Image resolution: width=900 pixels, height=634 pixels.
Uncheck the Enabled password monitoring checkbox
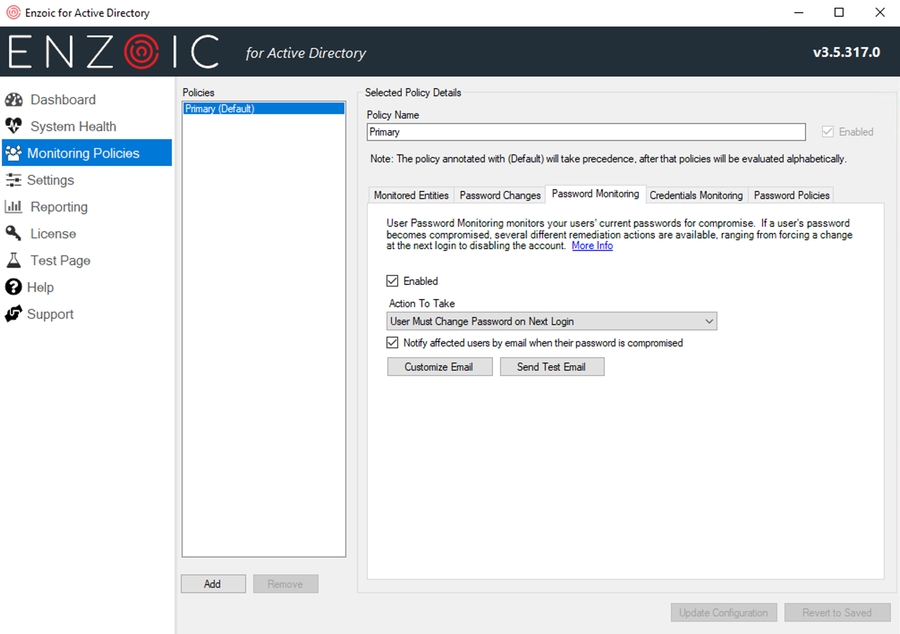[x=393, y=281]
